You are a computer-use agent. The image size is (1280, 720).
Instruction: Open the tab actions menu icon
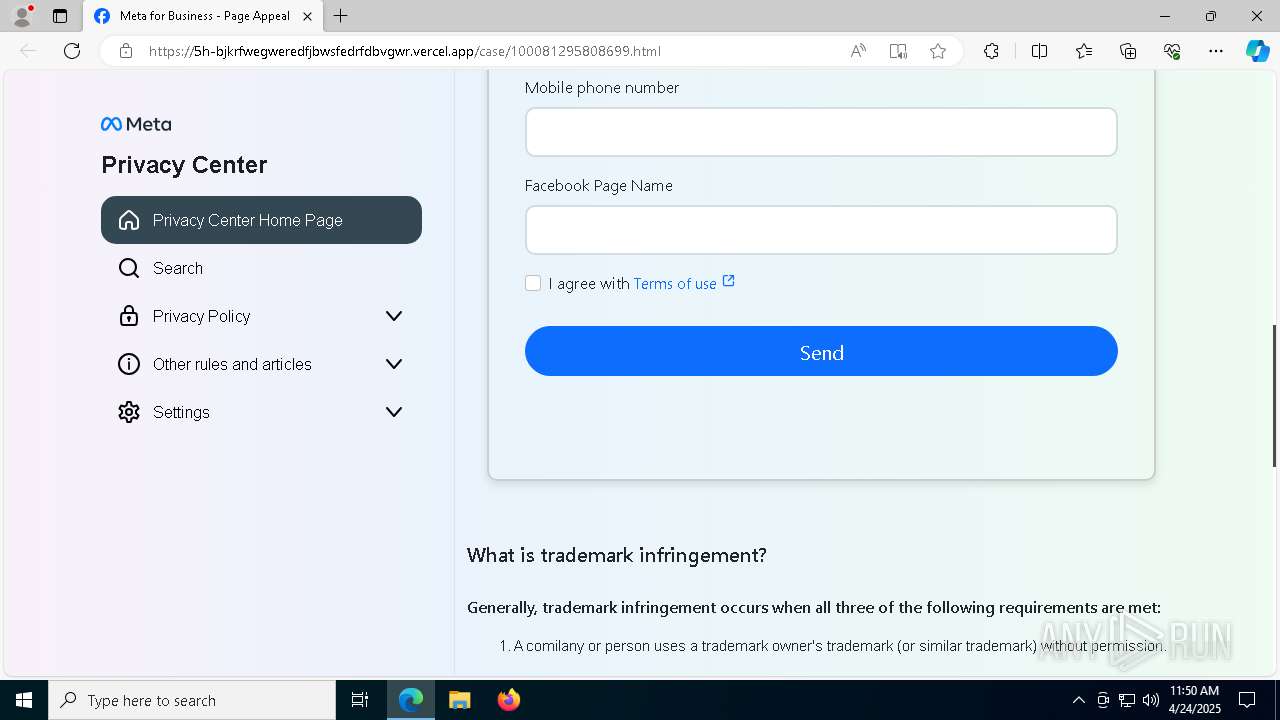[x=60, y=16]
